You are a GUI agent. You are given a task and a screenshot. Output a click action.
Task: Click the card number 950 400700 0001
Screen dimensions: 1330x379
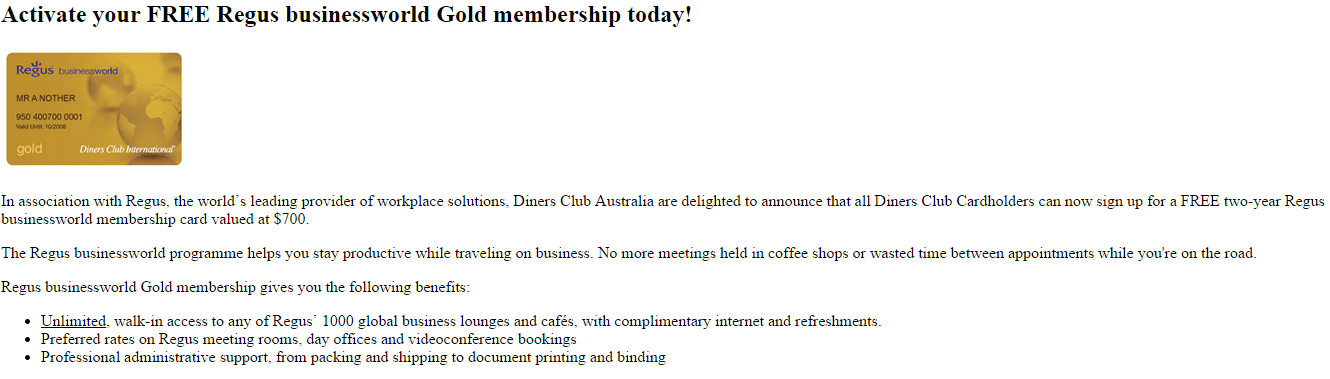point(49,118)
